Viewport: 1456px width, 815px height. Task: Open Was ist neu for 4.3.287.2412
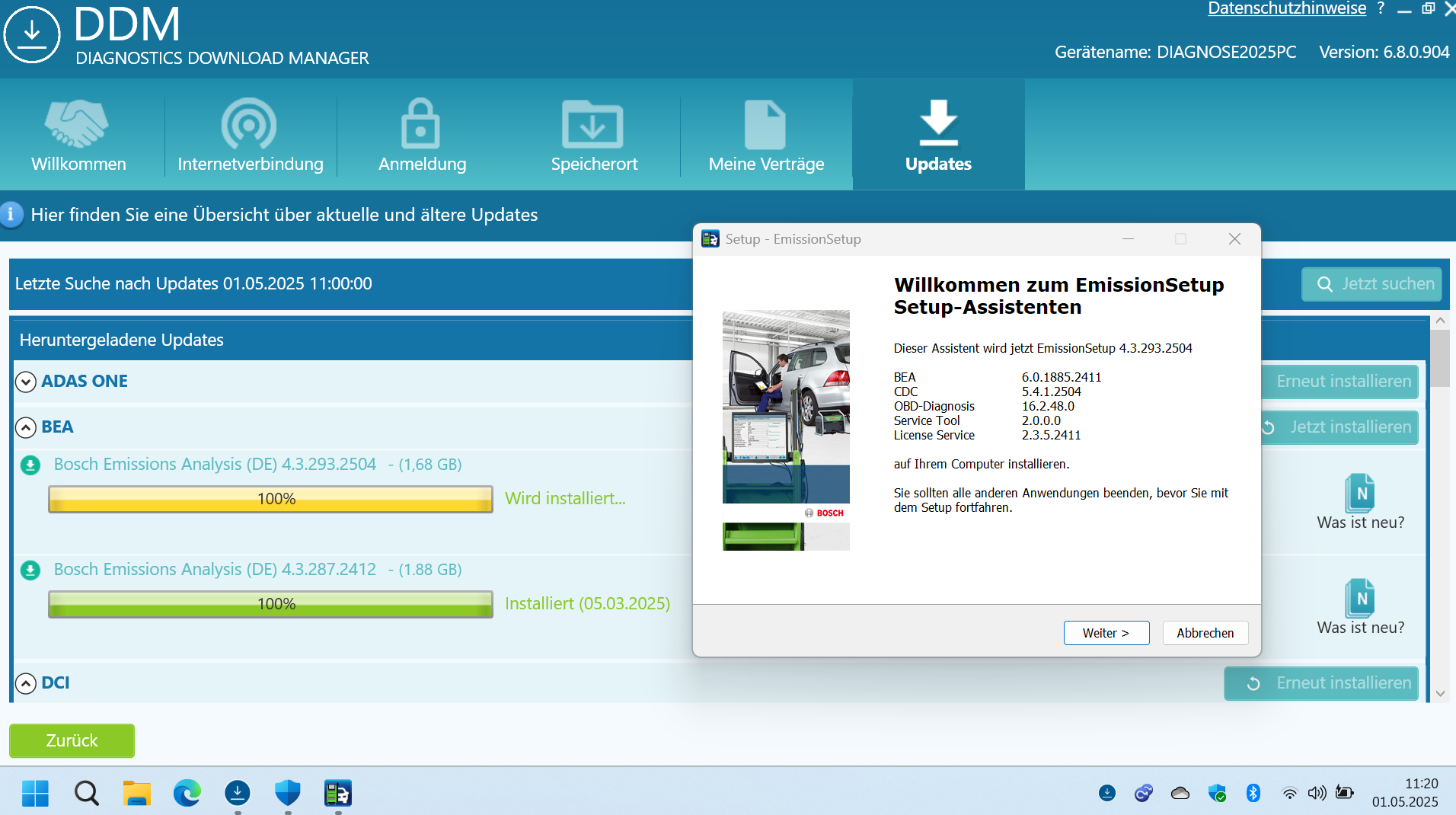pyautogui.click(x=1361, y=608)
